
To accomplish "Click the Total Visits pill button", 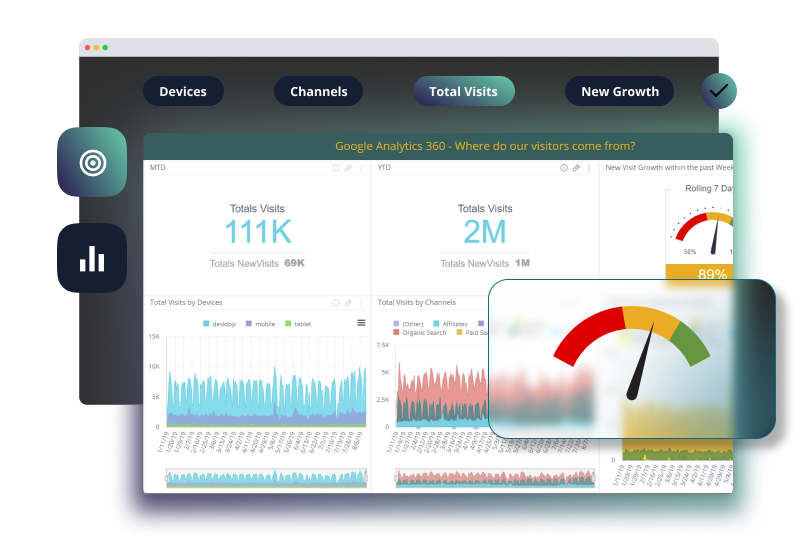I will [x=463, y=91].
